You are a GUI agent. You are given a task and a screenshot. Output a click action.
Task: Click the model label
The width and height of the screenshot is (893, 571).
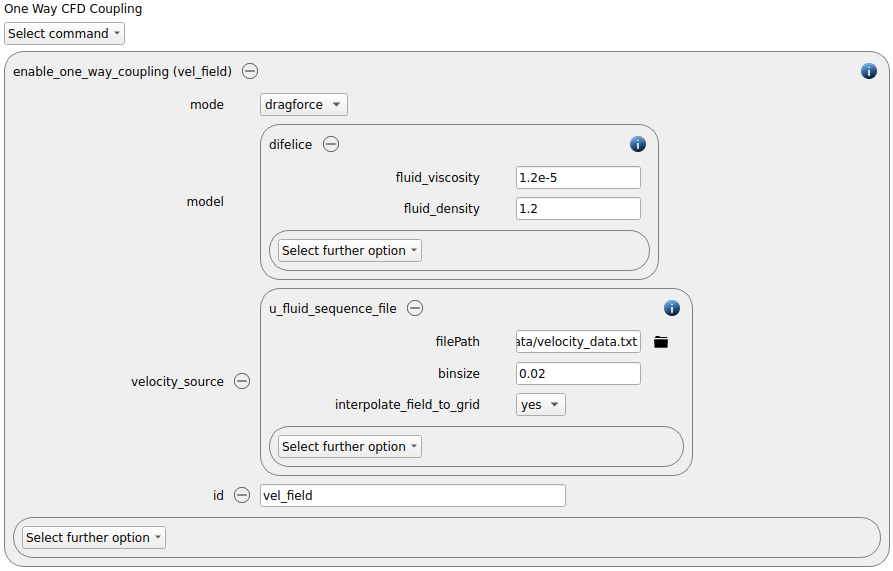205,202
